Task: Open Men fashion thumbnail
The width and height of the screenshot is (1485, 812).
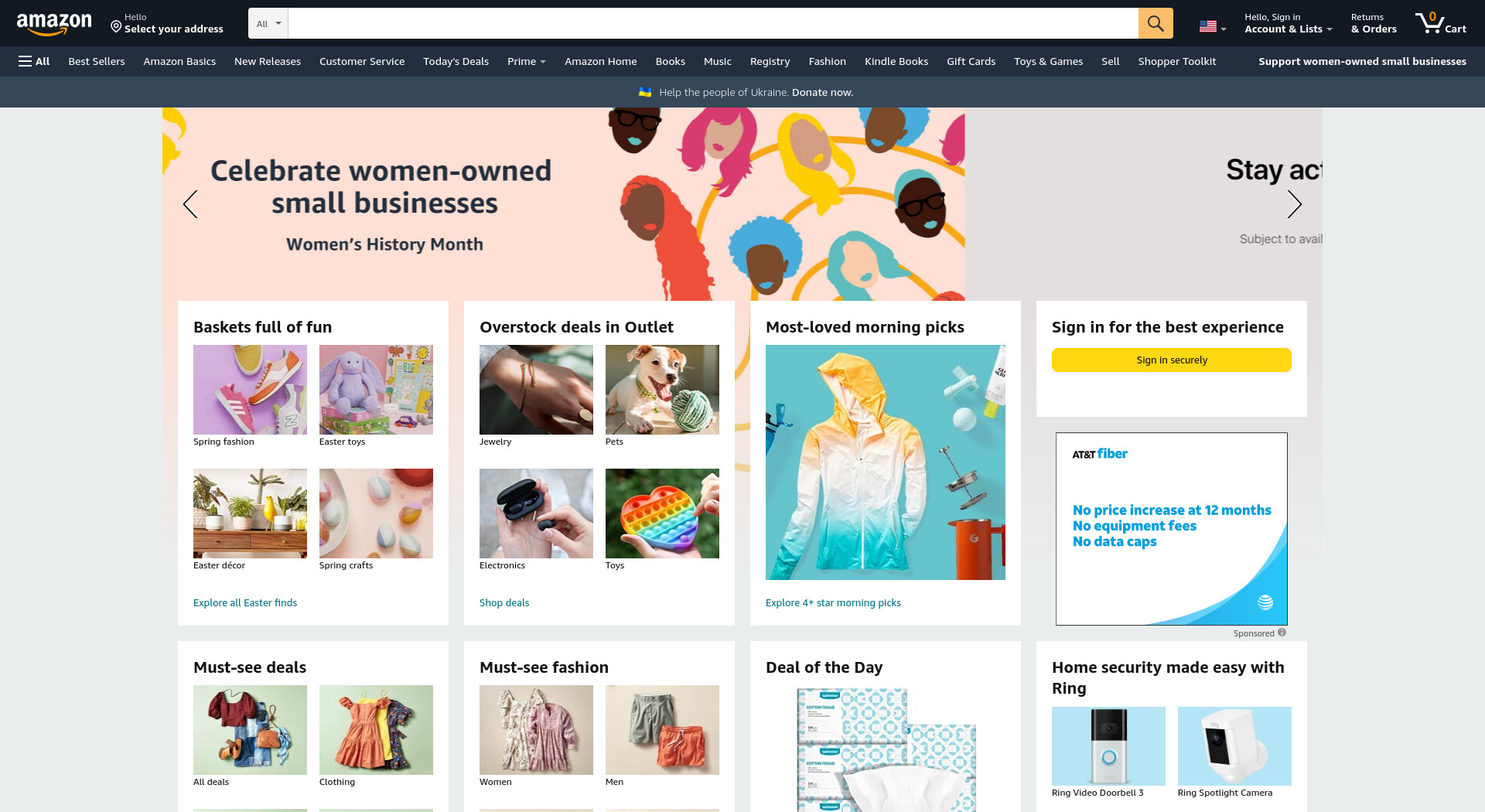Action: coord(662,730)
